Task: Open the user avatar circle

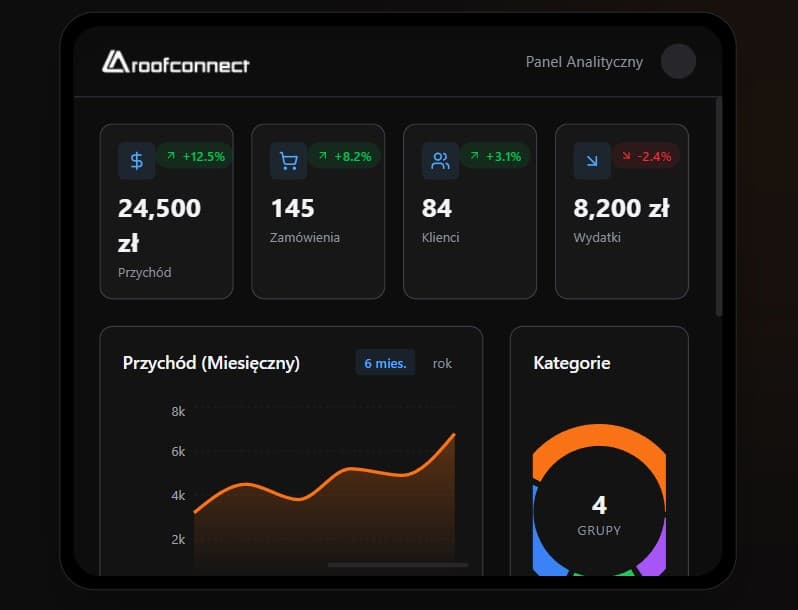Action: coord(679,62)
